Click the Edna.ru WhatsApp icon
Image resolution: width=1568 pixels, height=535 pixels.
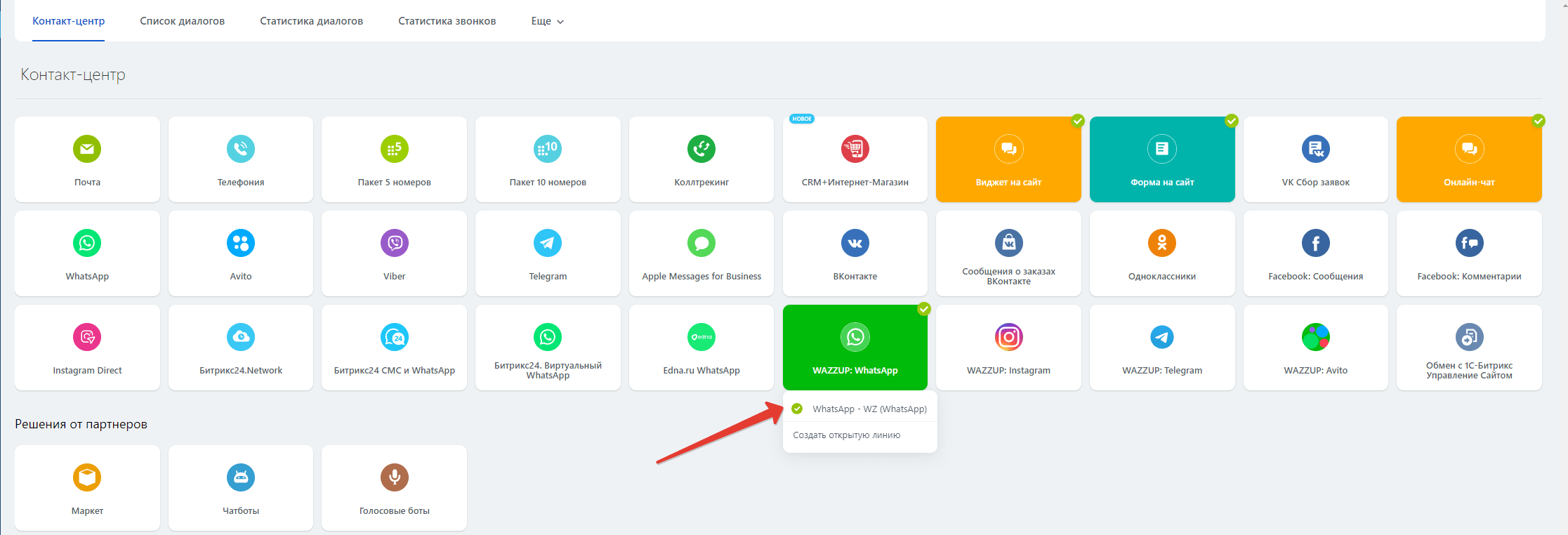pyautogui.click(x=701, y=337)
